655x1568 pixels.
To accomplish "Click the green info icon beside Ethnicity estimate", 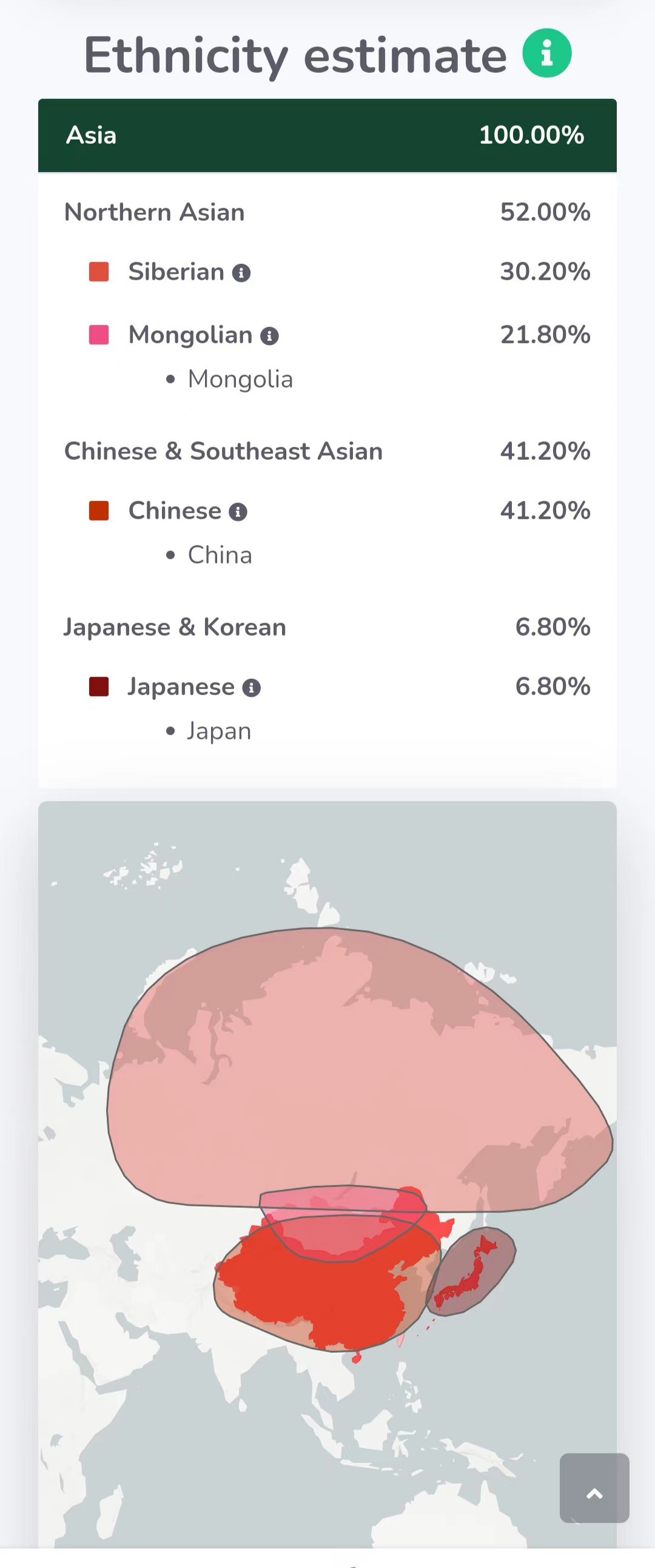I will tap(546, 53).
